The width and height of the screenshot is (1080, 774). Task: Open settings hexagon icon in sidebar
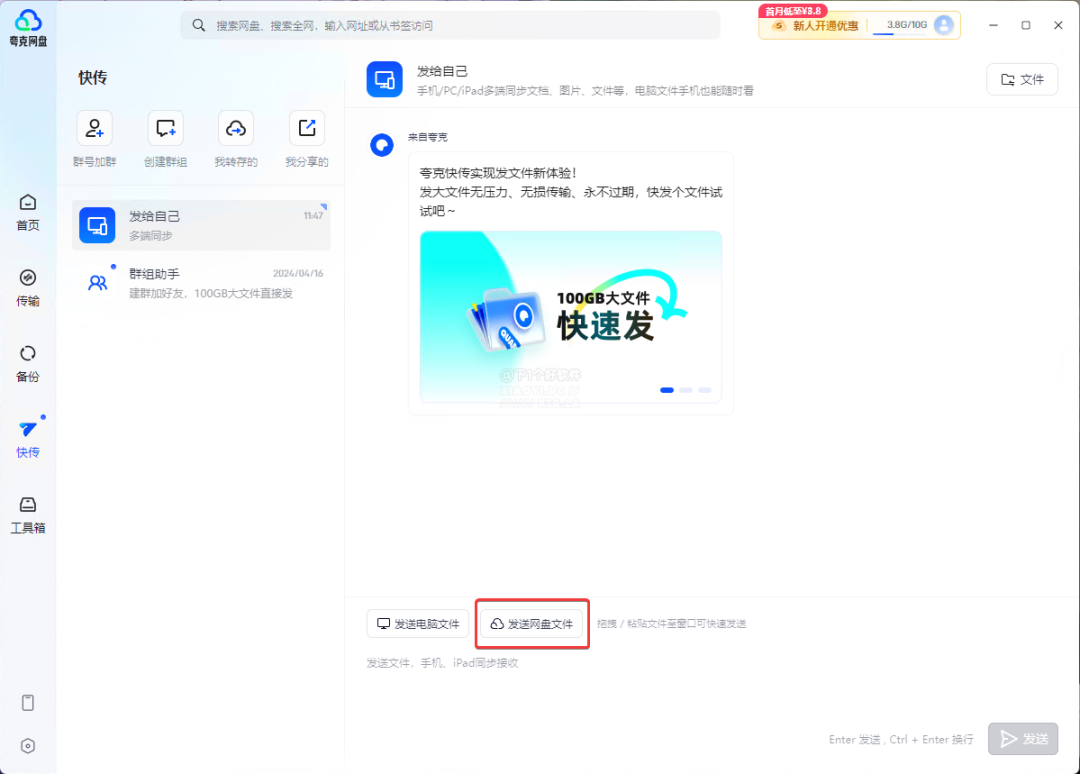click(x=28, y=746)
